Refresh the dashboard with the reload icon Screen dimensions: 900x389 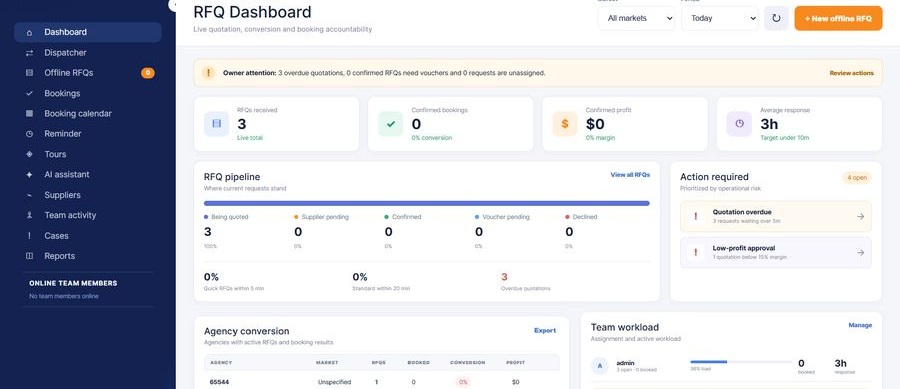coord(776,18)
